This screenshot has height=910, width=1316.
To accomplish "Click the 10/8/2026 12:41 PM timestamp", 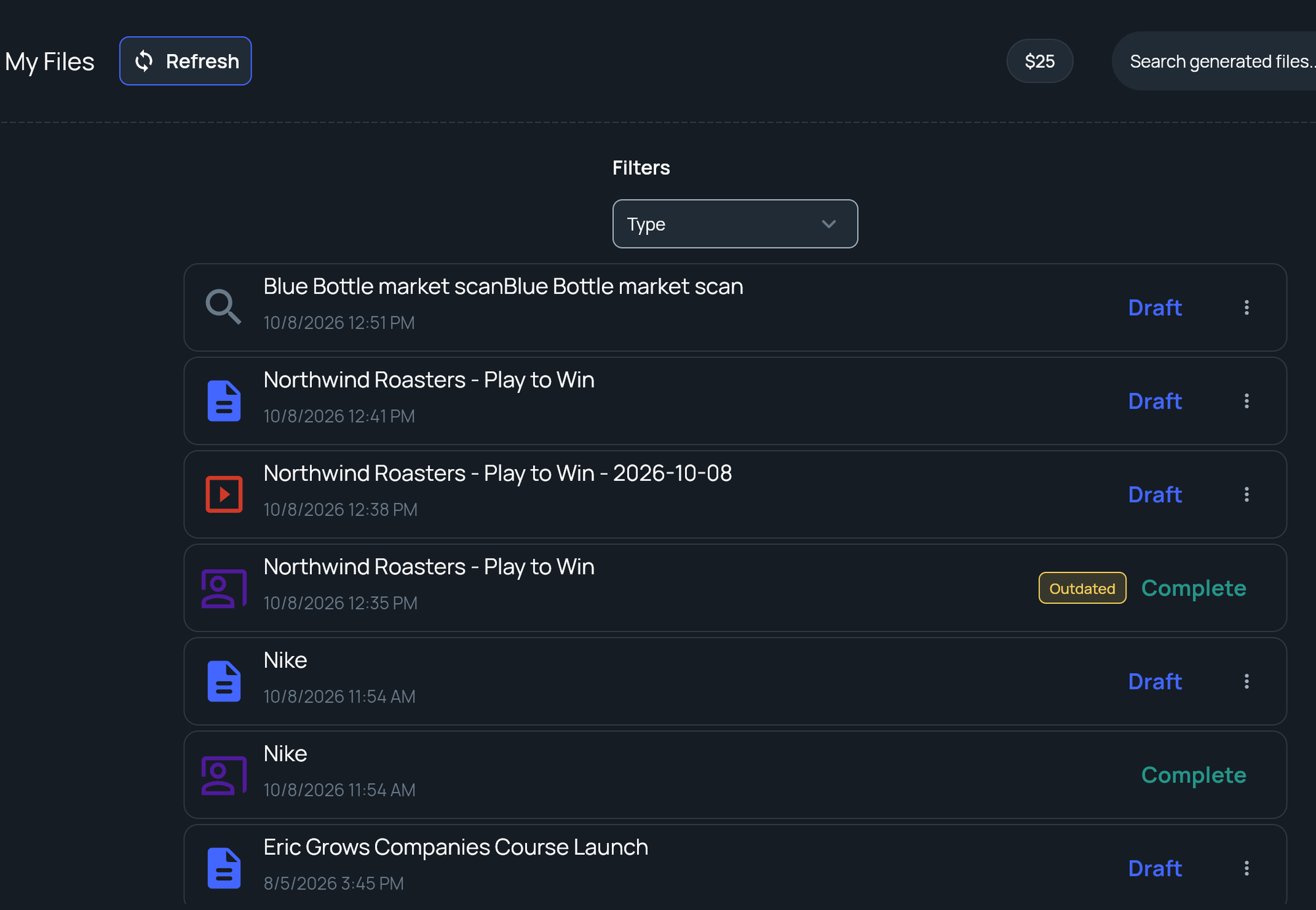I will (x=339, y=416).
